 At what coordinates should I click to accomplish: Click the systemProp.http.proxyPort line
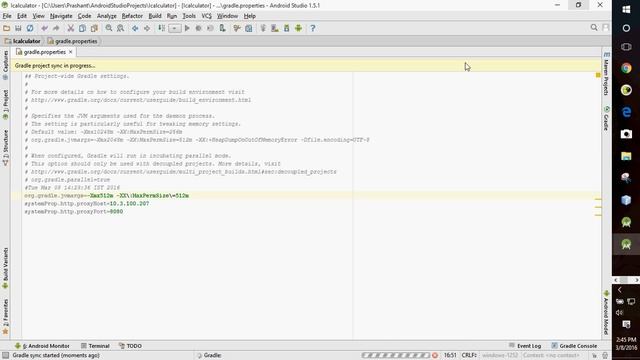[x=73, y=211]
